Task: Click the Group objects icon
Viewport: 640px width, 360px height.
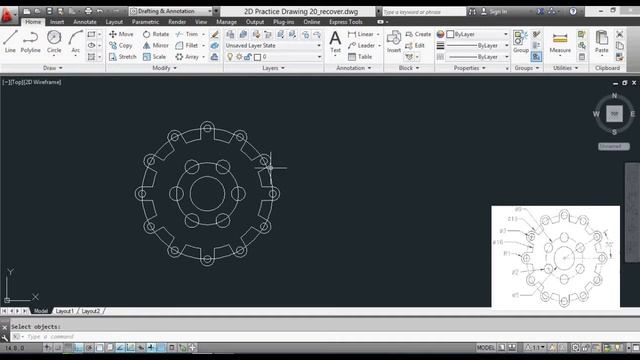Action: 520,42
